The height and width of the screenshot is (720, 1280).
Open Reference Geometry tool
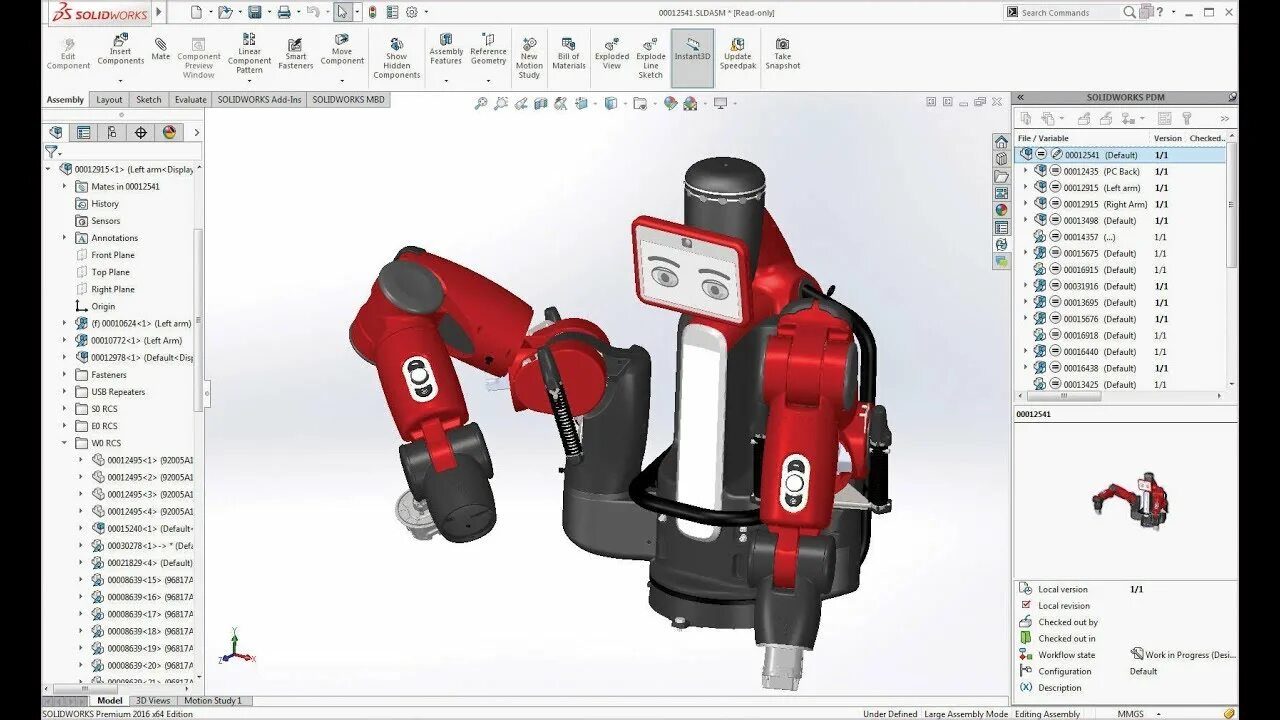[x=488, y=50]
